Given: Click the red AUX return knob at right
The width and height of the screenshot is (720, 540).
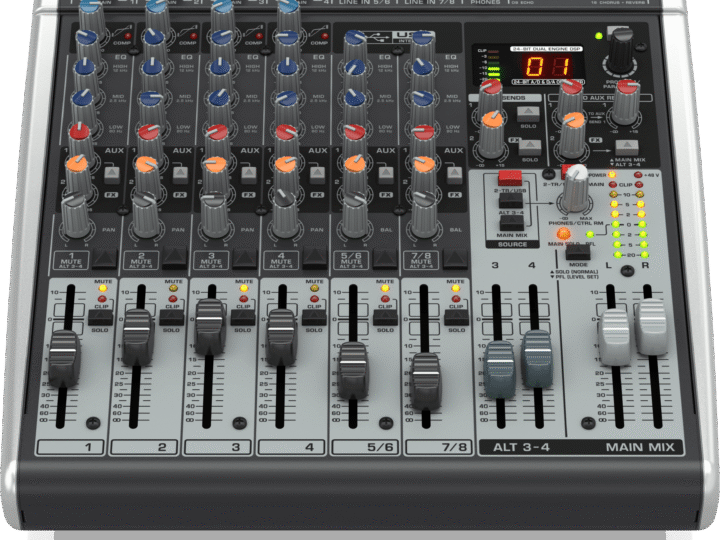Looking at the screenshot, I should (626, 102).
